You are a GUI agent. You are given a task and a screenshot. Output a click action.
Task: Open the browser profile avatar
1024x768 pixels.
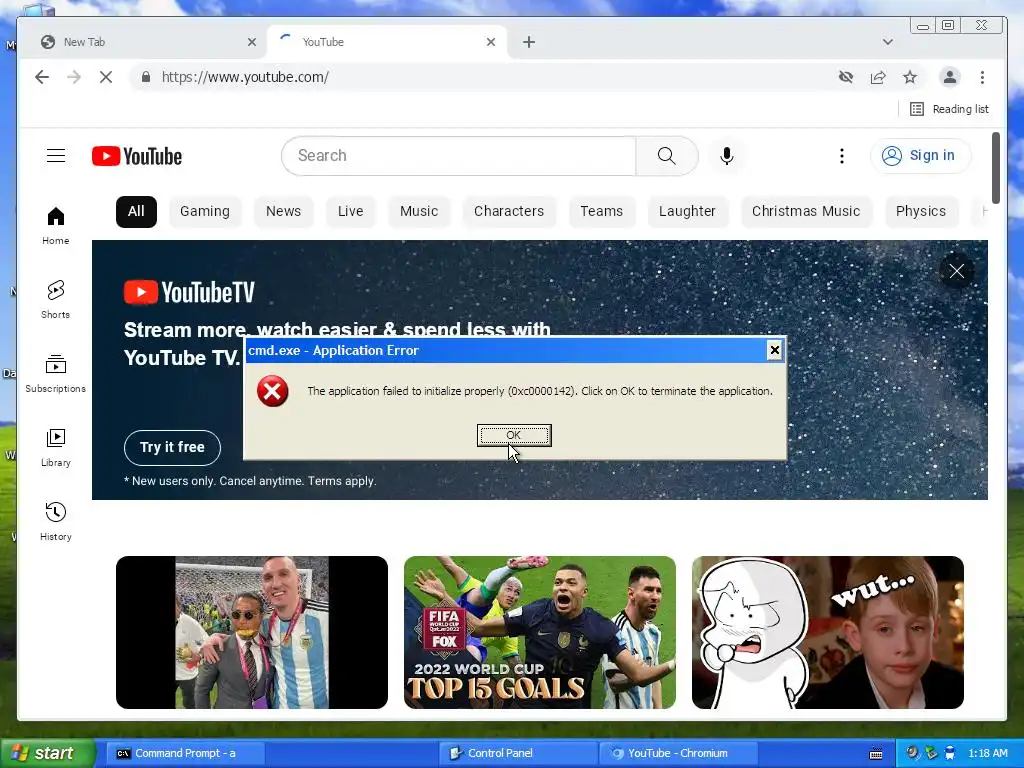tap(950, 77)
